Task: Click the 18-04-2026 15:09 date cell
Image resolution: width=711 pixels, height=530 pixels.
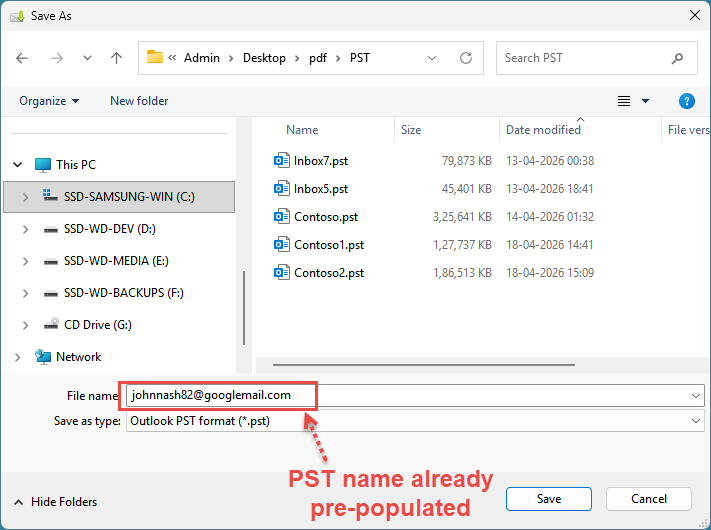Action: [550, 273]
